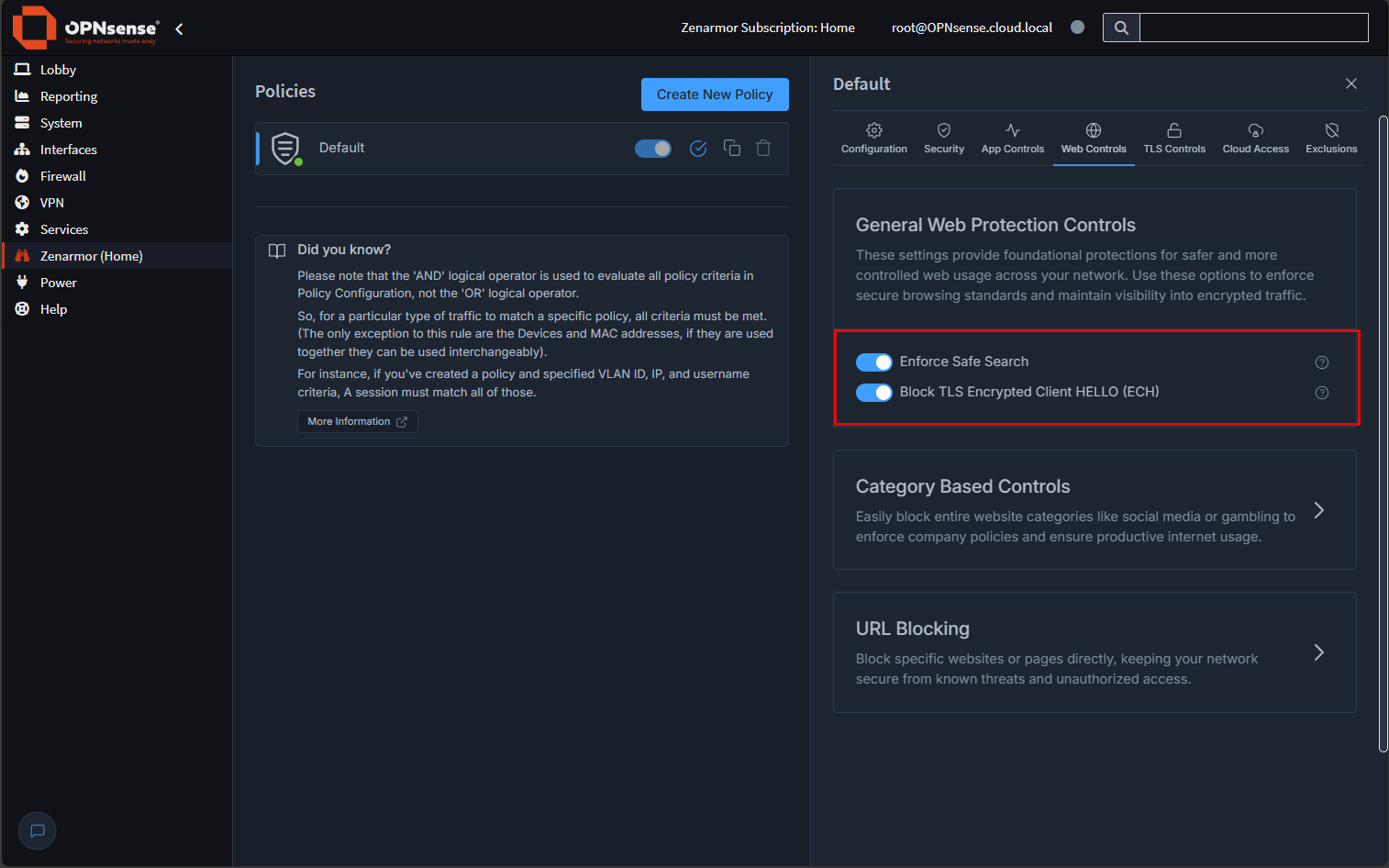This screenshot has width=1389, height=868.
Task: Open the Firewall section in the sidebar
Action: click(63, 175)
